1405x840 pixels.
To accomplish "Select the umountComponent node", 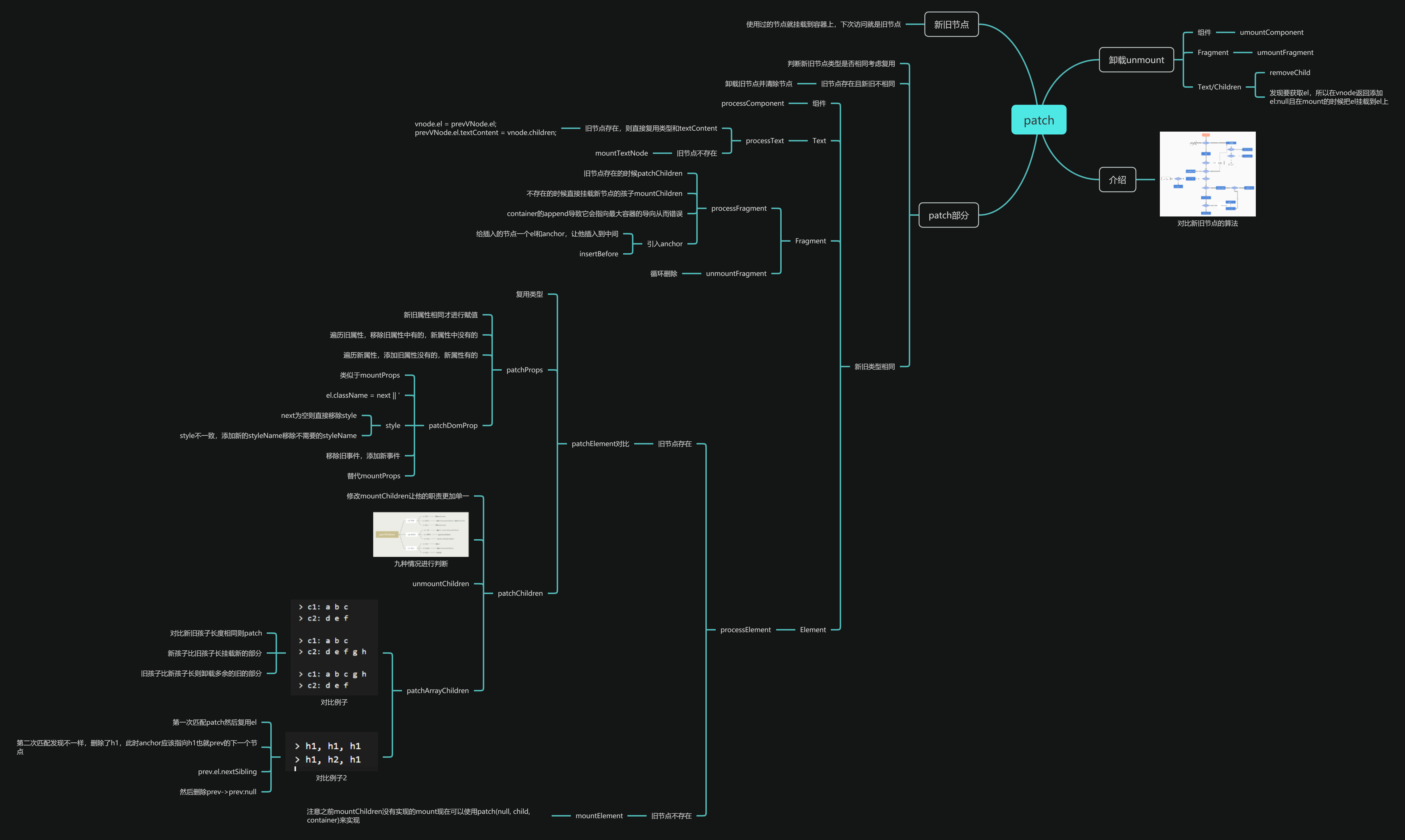I will (1271, 32).
